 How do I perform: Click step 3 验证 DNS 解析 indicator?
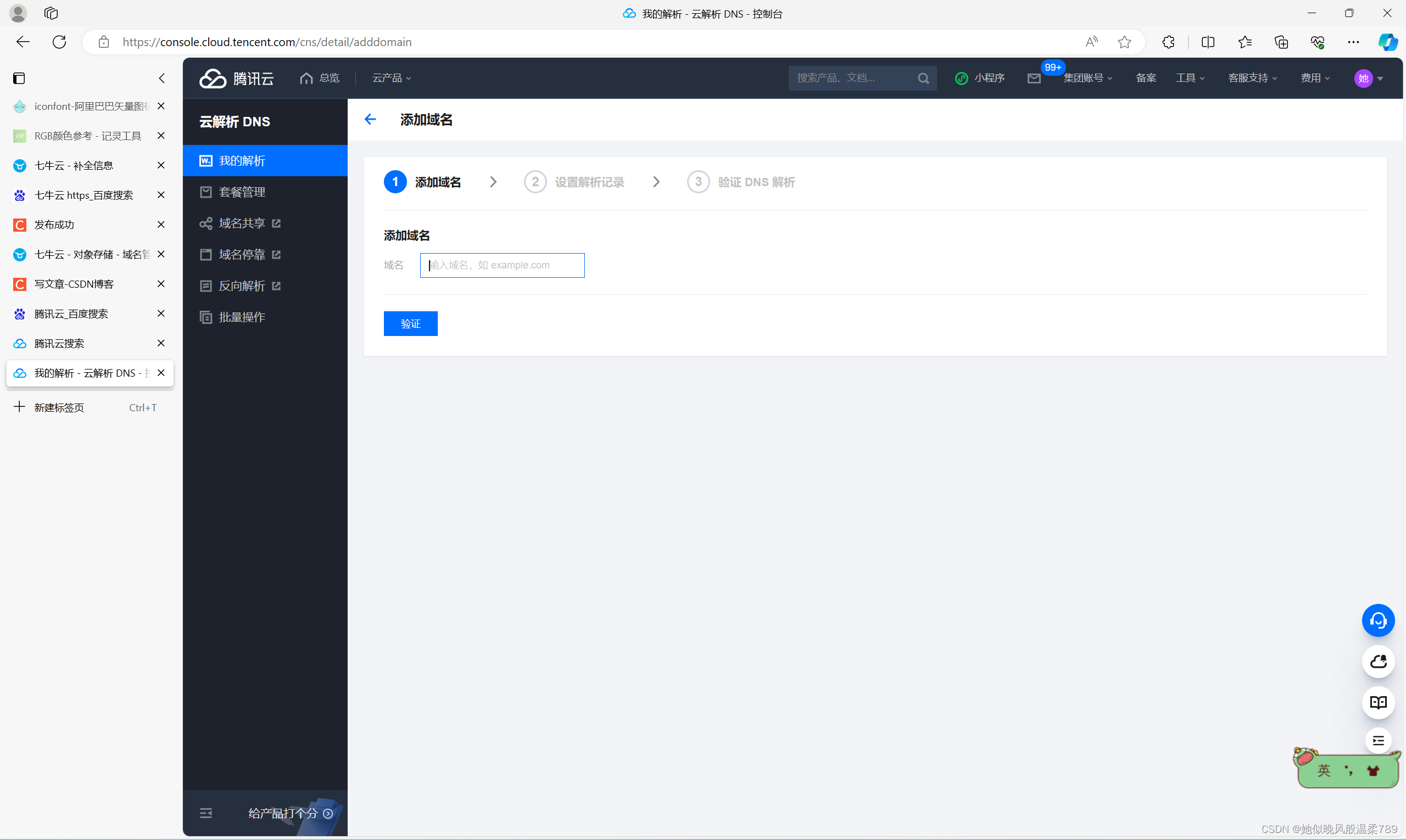741,182
